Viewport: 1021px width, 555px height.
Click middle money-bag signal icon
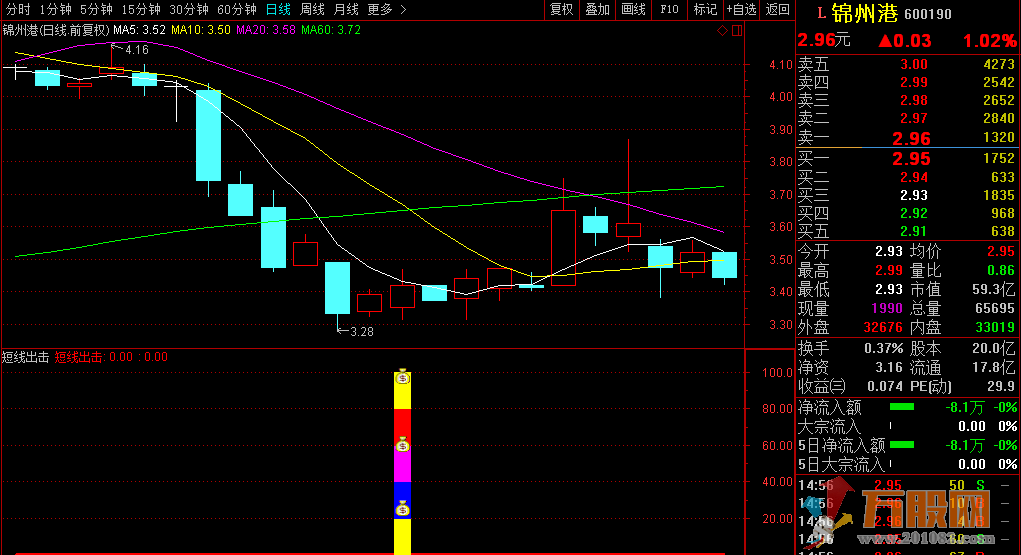pyautogui.click(x=402, y=445)
